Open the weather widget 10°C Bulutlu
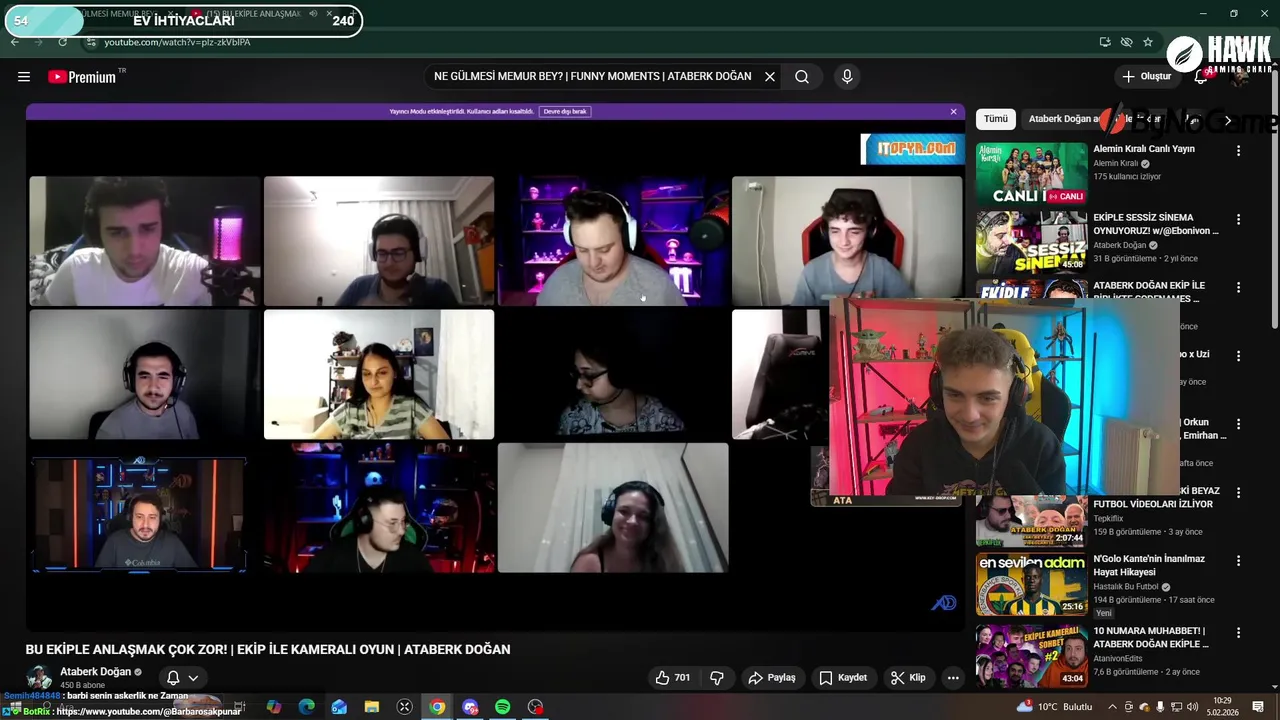The height and width of the screenshot is (720, 1280). tap(1054, 707)
